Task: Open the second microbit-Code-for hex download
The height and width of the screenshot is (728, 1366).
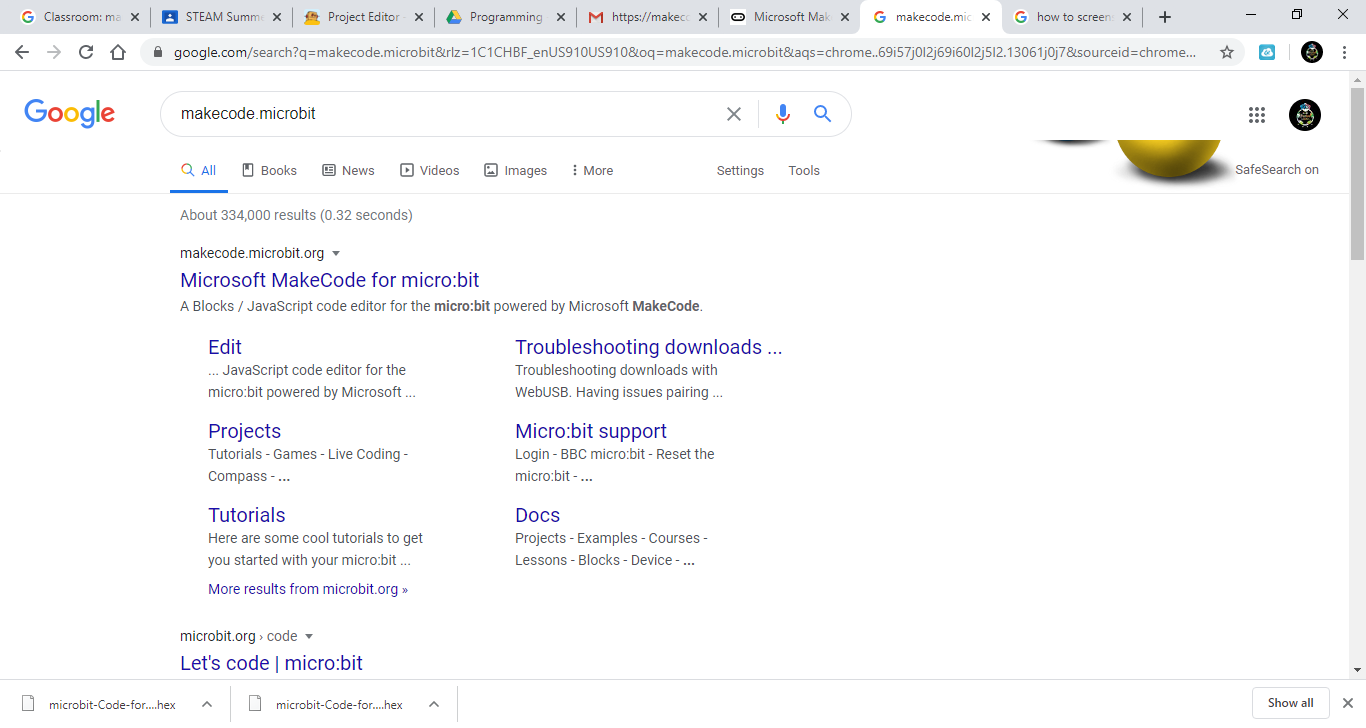Action: [x=339, y=704]
